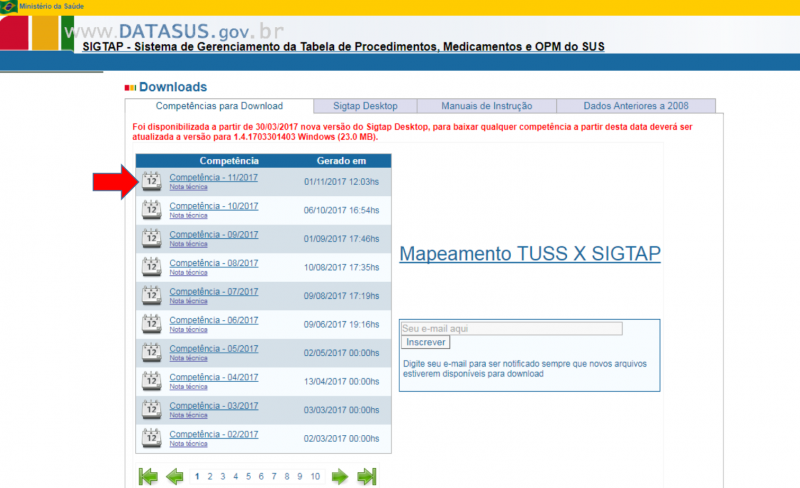The height and width of the screenshot is (488, 800).
Task: Go to page 9 in pagination
Action: coord(299,476)
